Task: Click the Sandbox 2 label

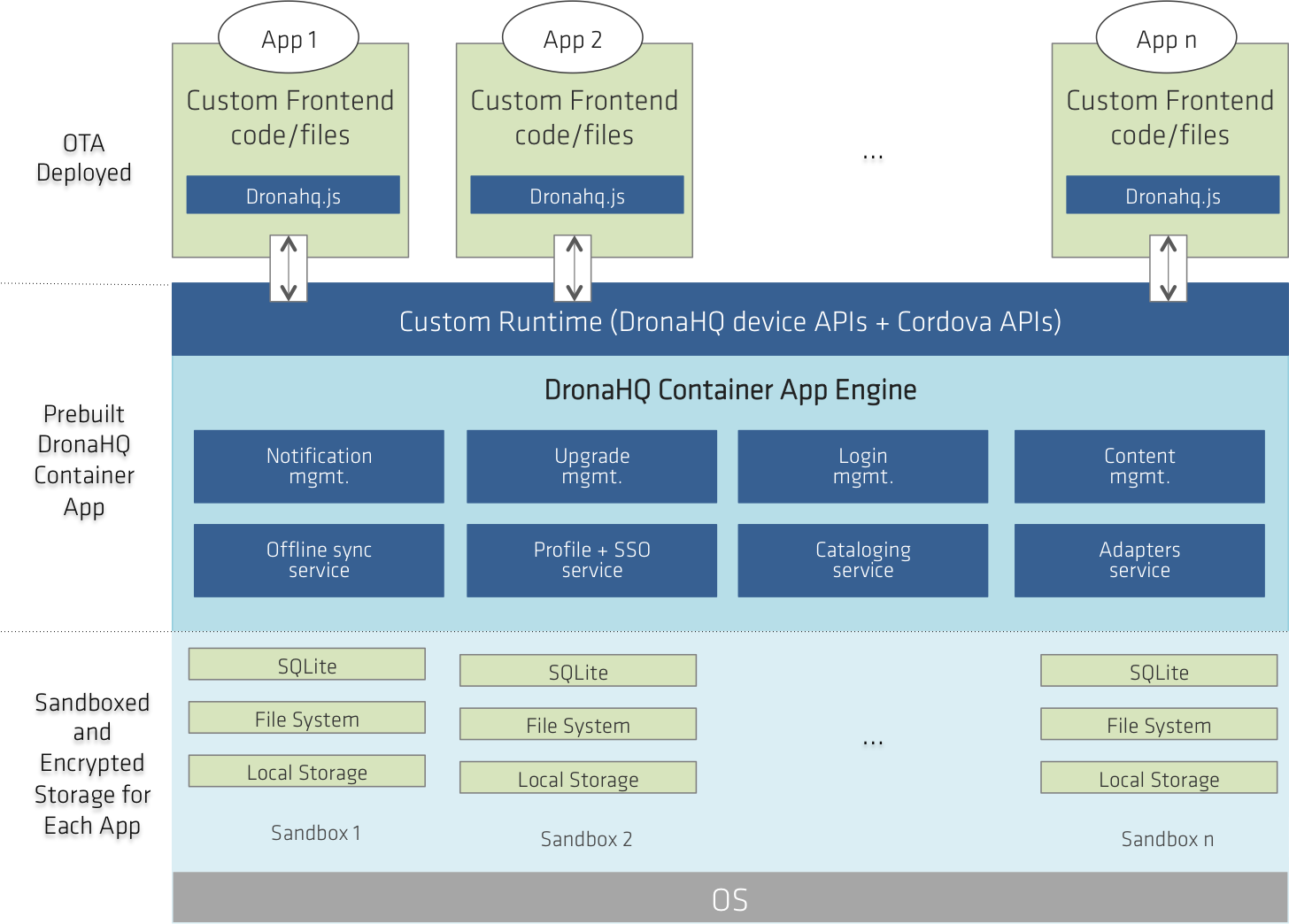Action: coord(586,839)
